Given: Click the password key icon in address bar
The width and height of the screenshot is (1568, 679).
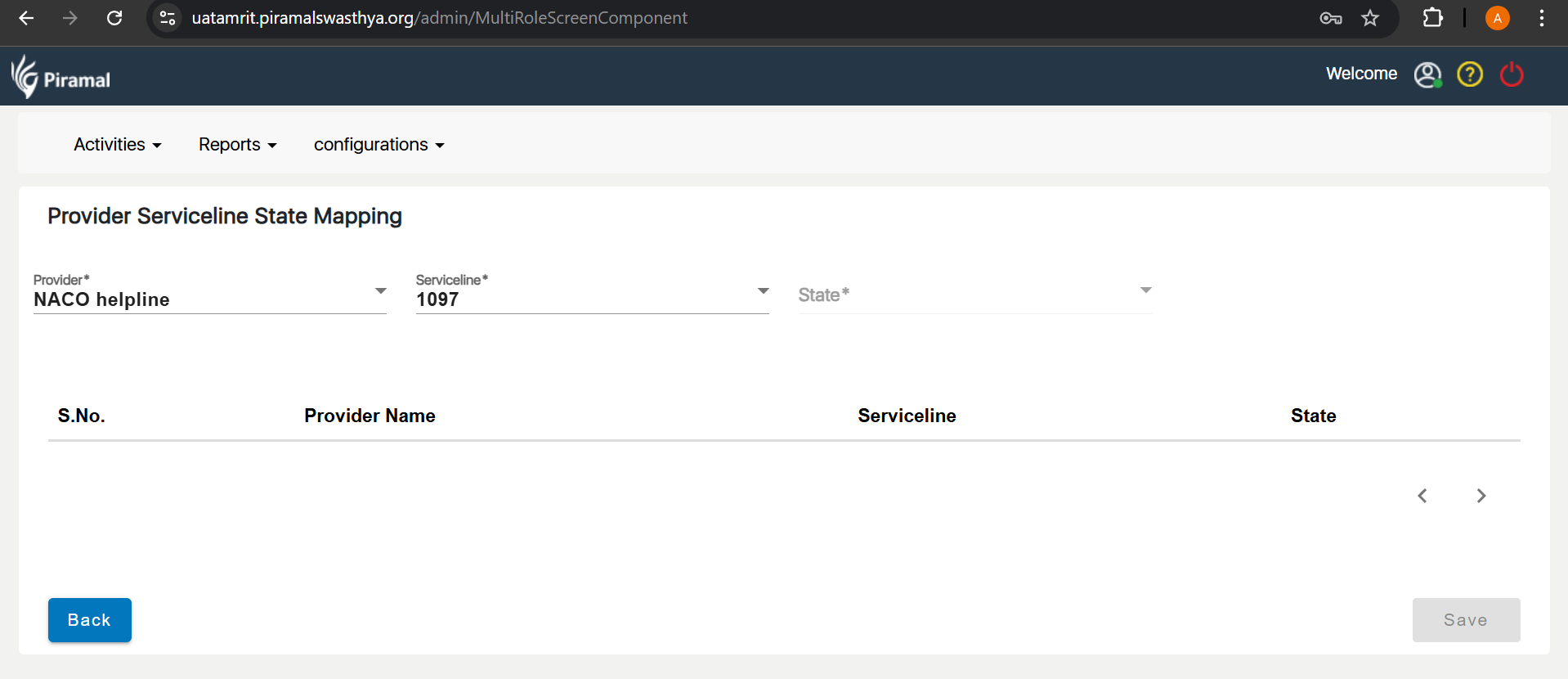Looking at the screenshot, I should [1330, 18].
